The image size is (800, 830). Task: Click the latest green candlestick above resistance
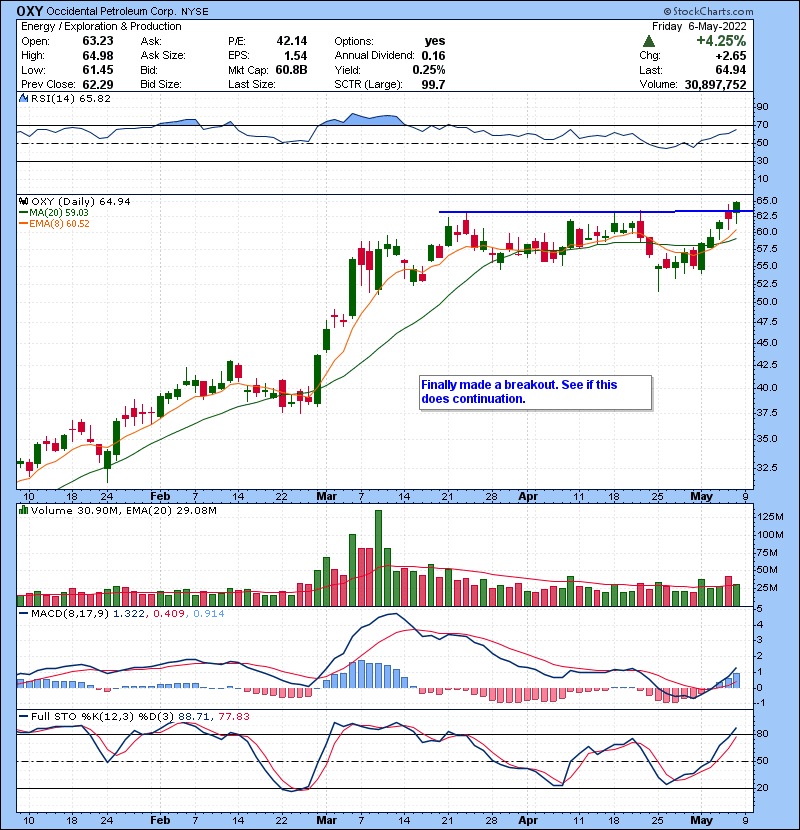pos(736,207)
